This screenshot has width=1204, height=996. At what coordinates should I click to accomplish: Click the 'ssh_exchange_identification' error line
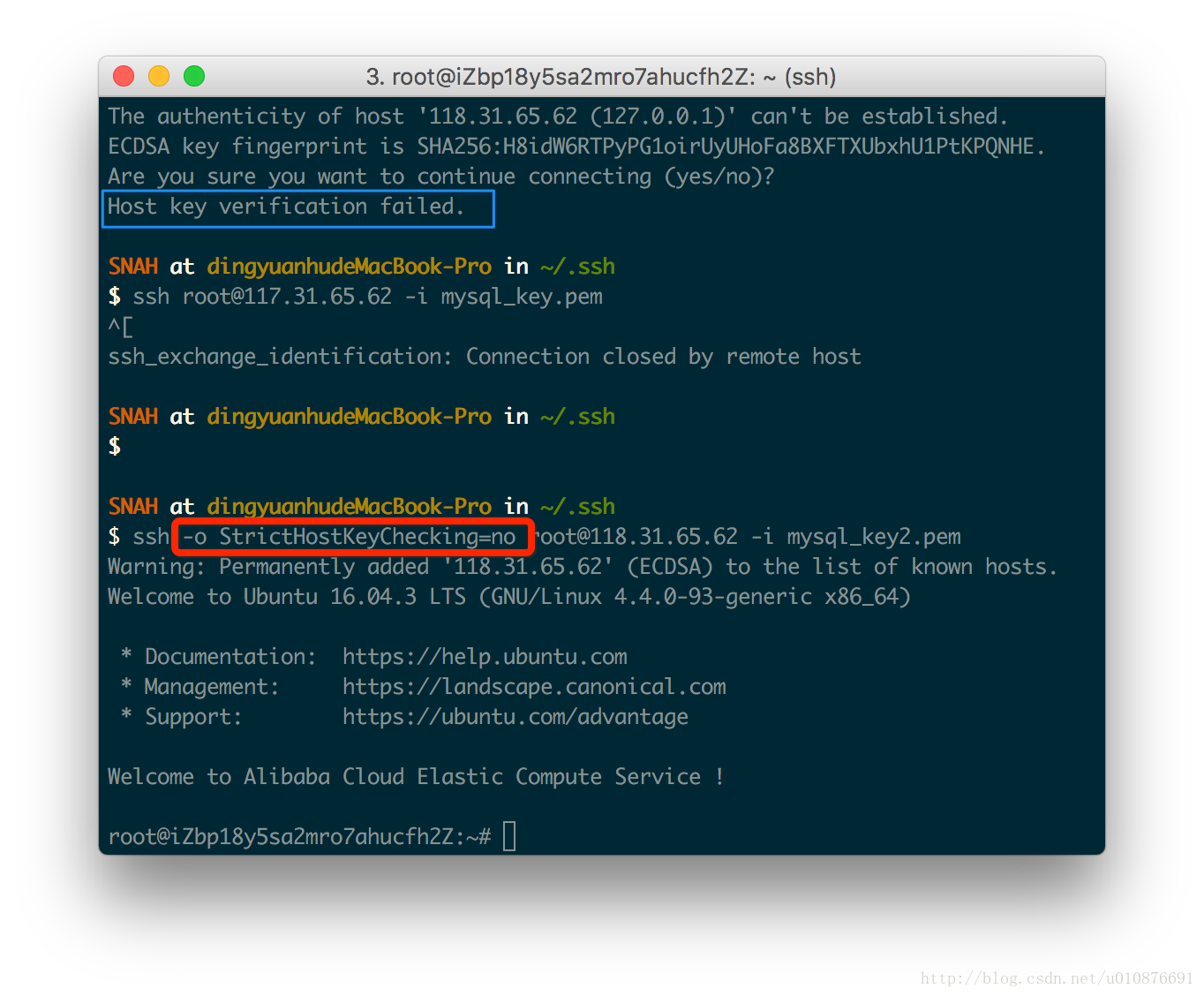click(x=485, y=357)
